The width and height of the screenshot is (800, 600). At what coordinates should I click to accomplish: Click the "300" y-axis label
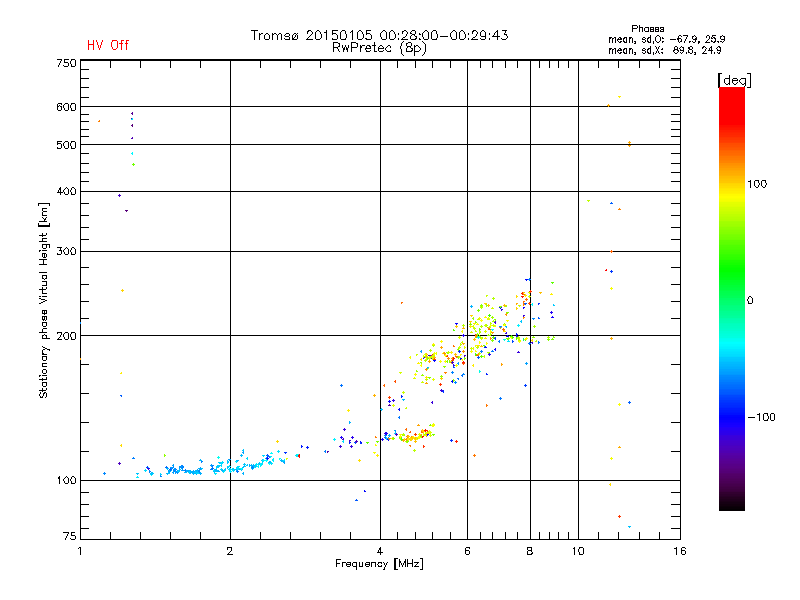pyautogui.click(x=66, y=252)
